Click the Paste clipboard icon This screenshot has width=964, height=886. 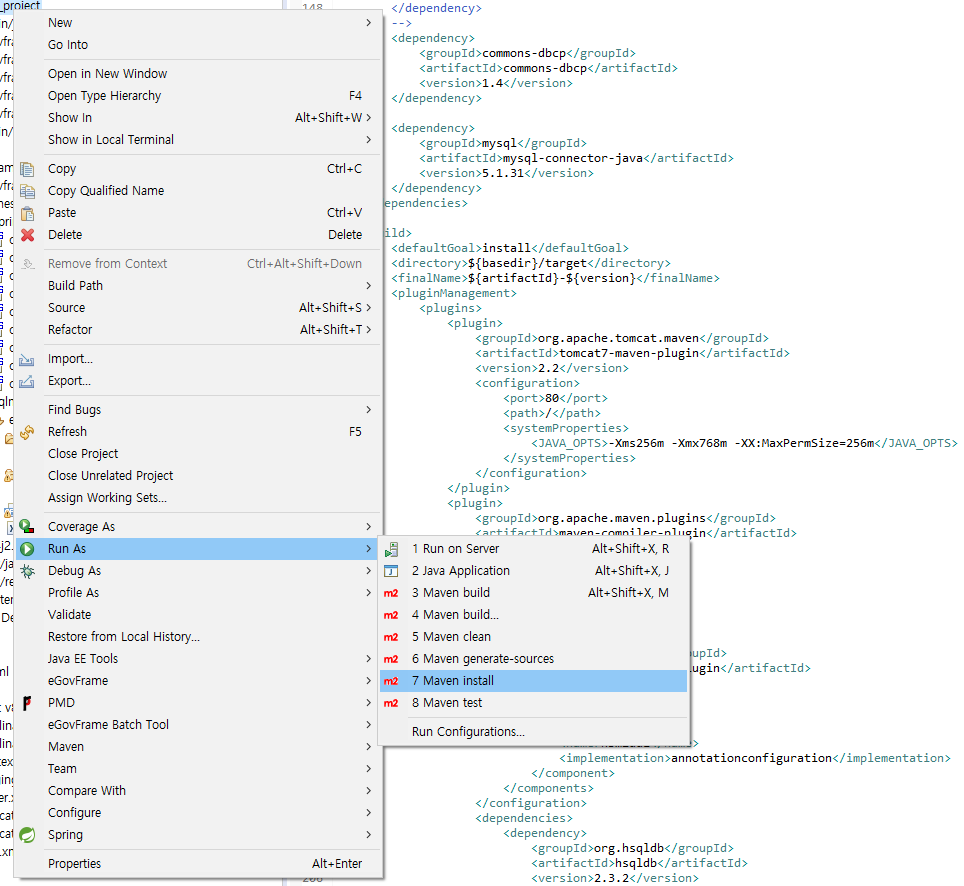28,213
